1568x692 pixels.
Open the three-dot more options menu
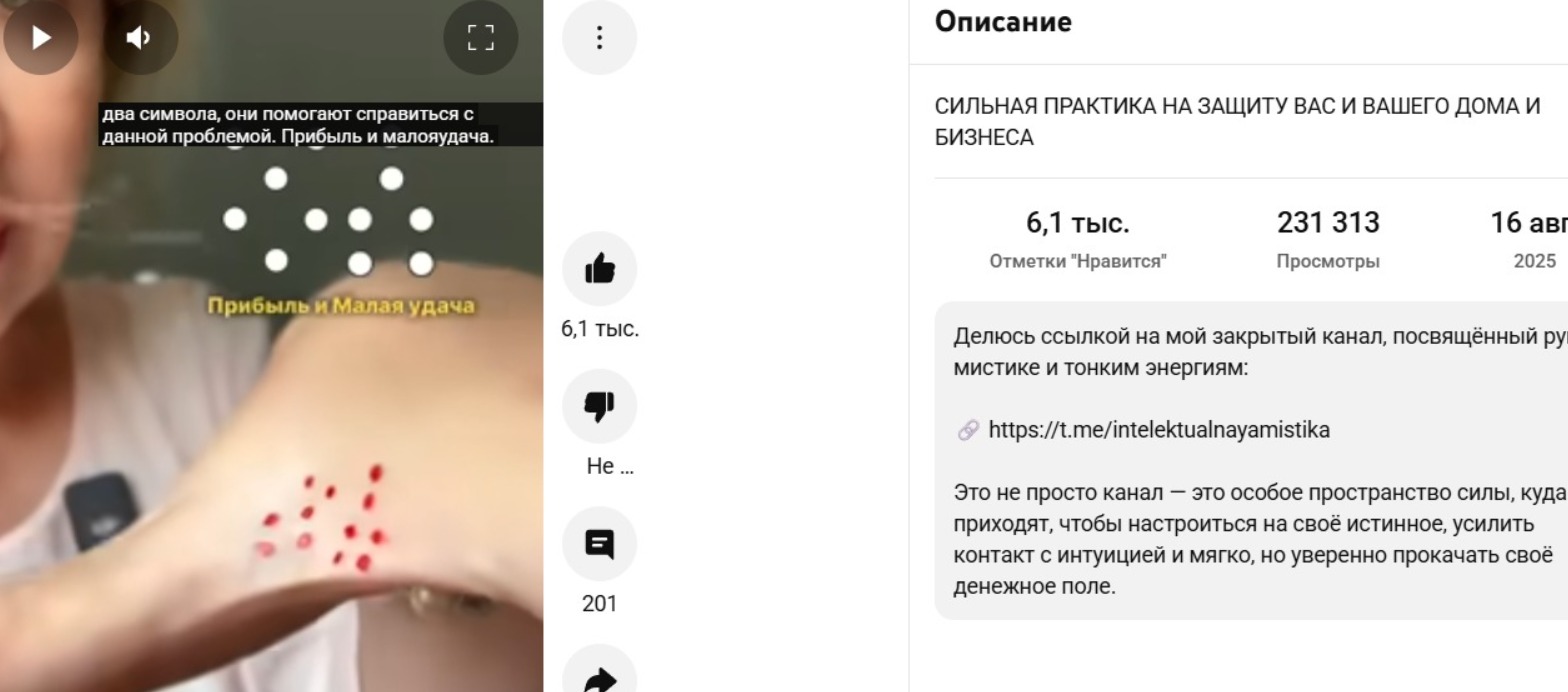point(599,37)
